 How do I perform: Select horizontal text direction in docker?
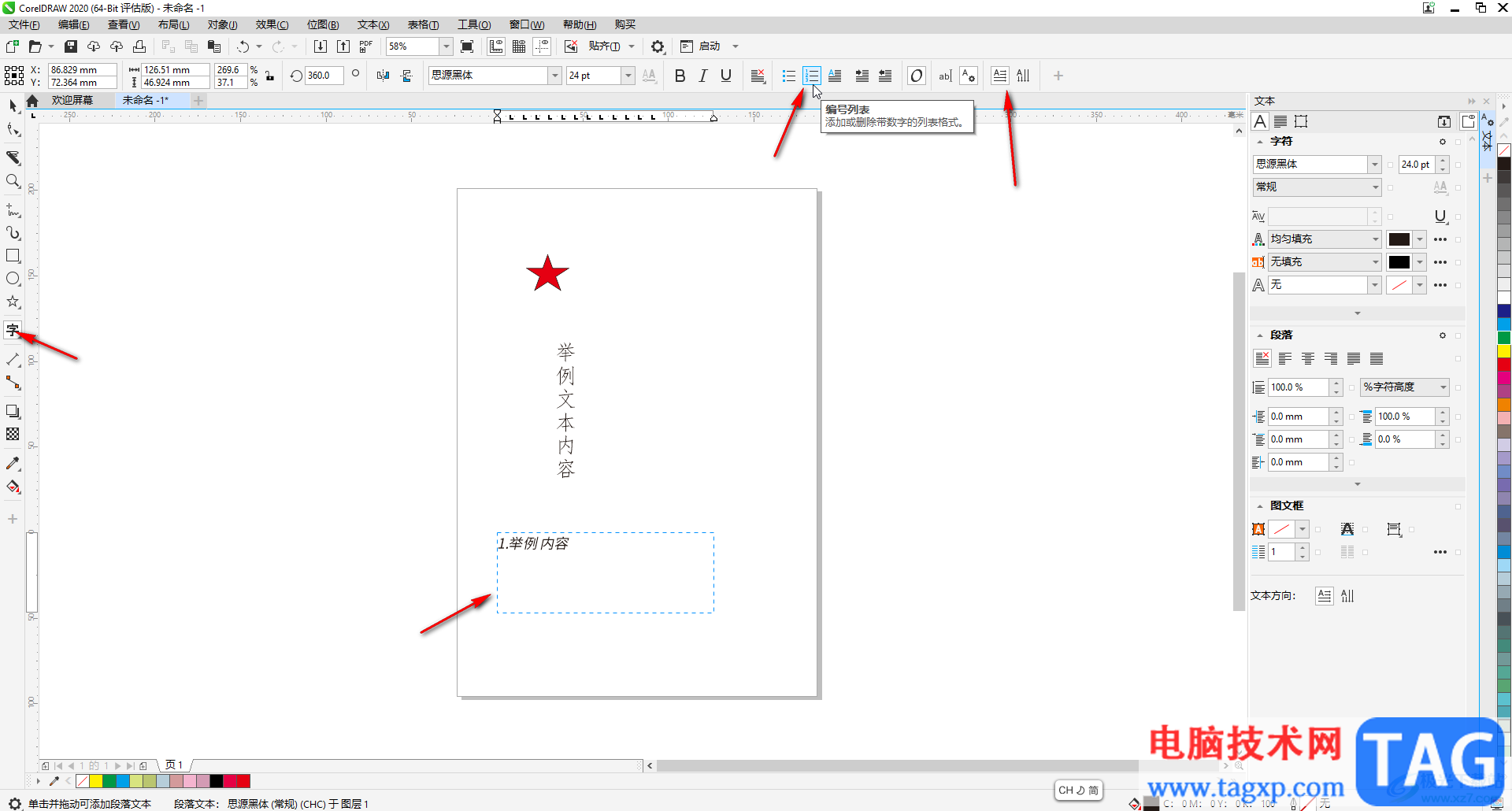[1325, 596]
